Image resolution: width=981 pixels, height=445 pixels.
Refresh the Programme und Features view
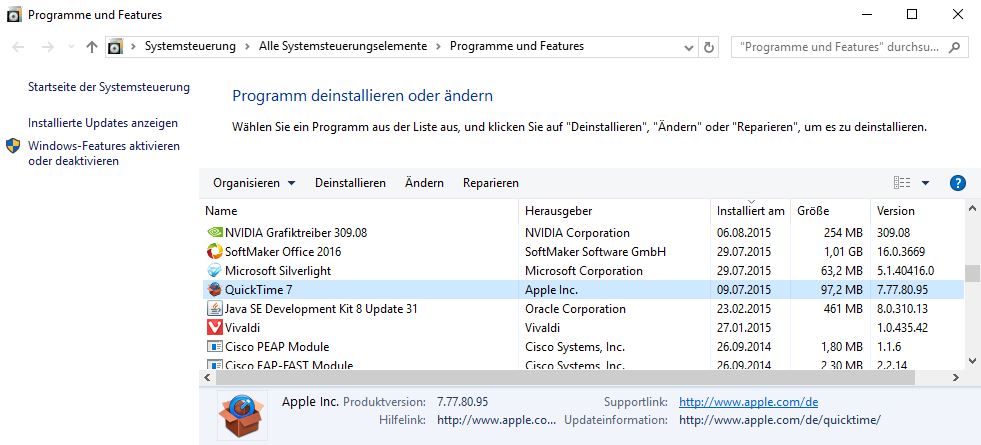pos(708,47)
